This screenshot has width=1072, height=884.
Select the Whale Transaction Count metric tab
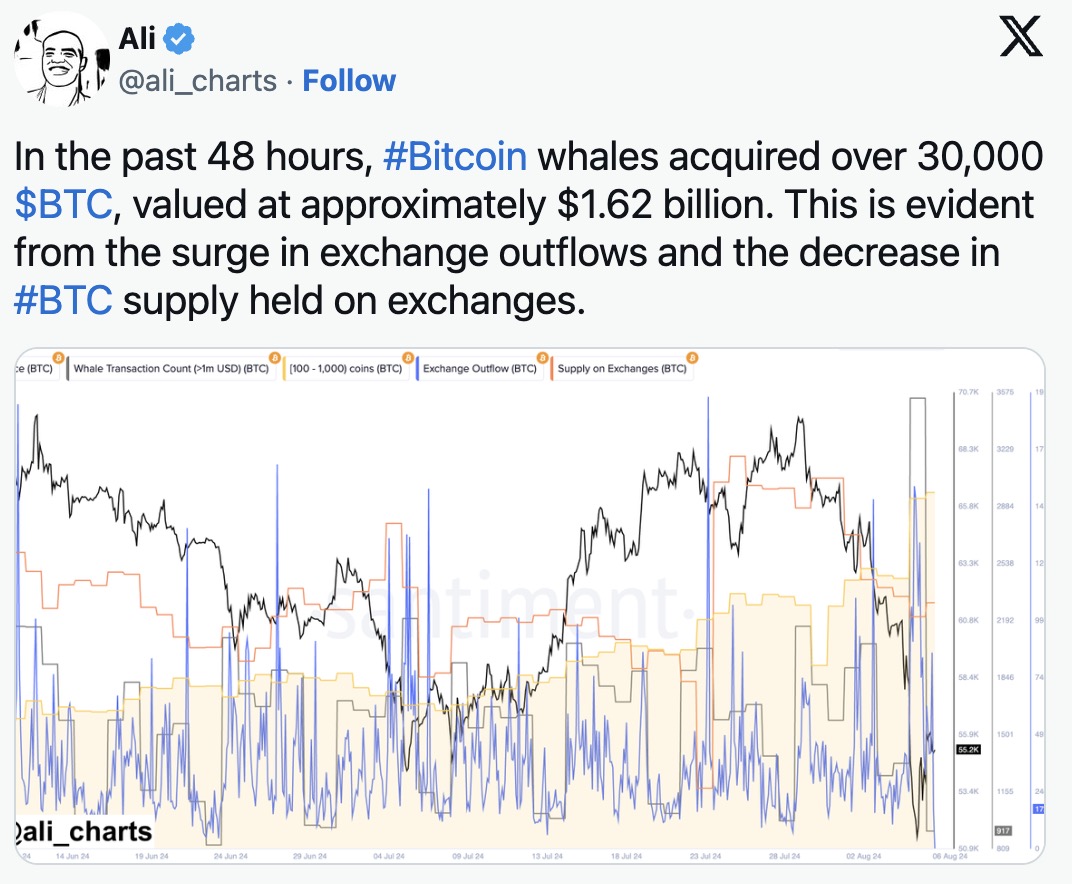click(171, 369)
